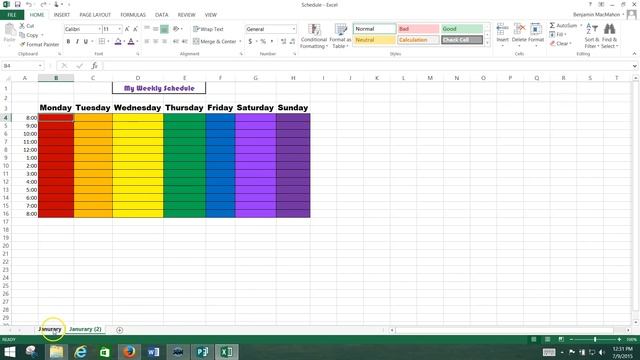Select the My Weekly Schedule title cell
640x360 pixels.
point(159,88)
